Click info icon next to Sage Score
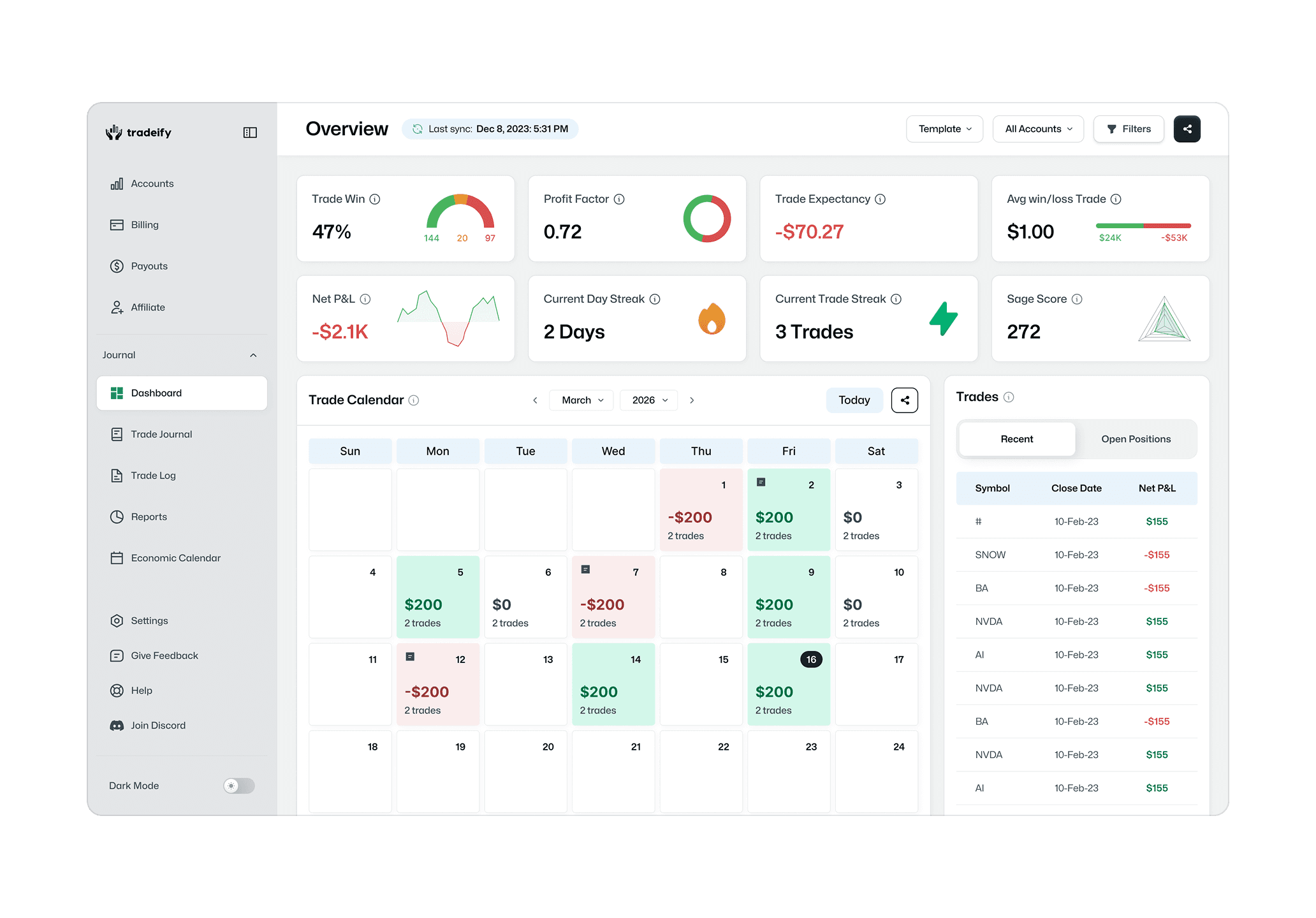 coord(1077,299)
